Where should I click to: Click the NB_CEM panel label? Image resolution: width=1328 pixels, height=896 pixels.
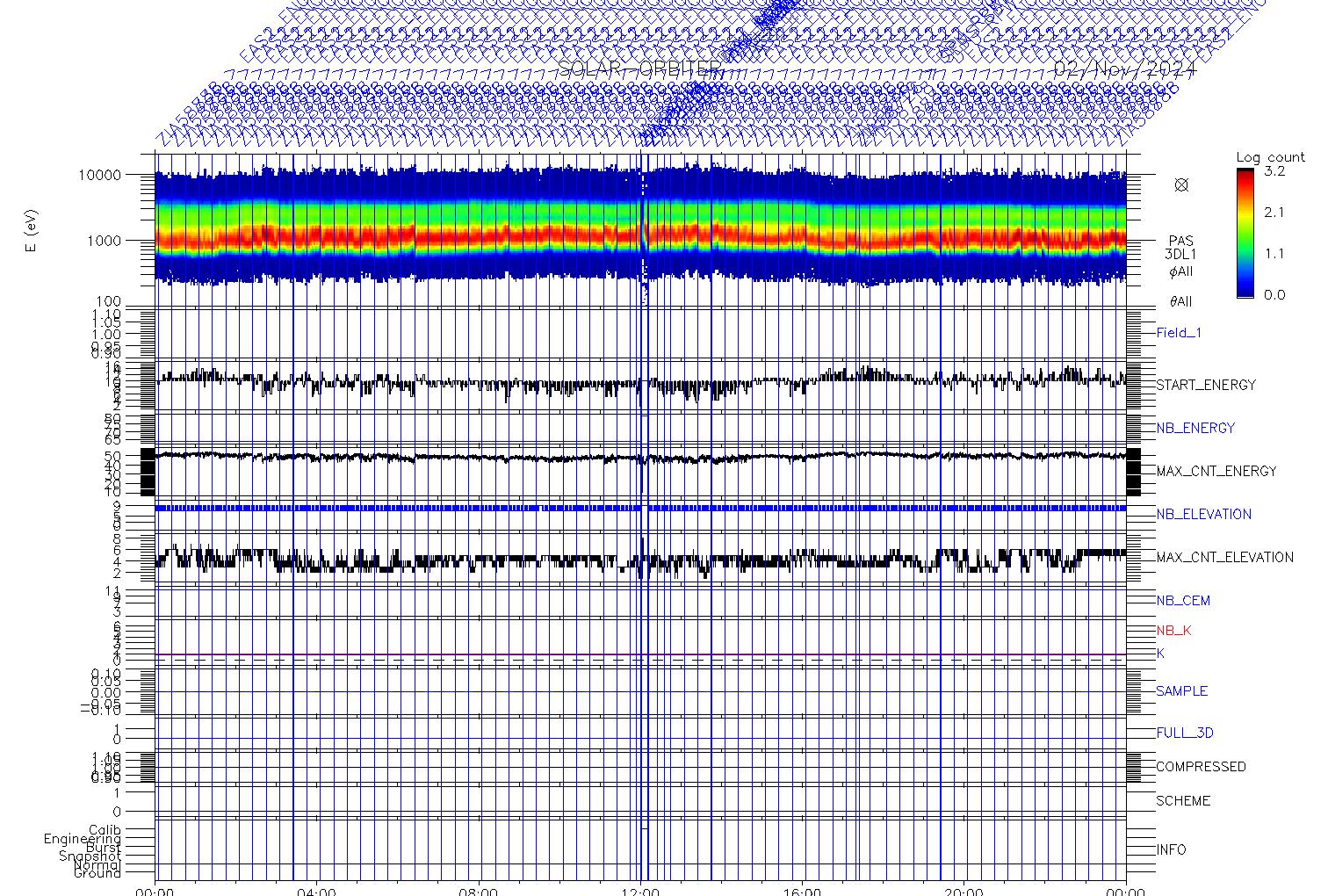[x=1183, y=601]
